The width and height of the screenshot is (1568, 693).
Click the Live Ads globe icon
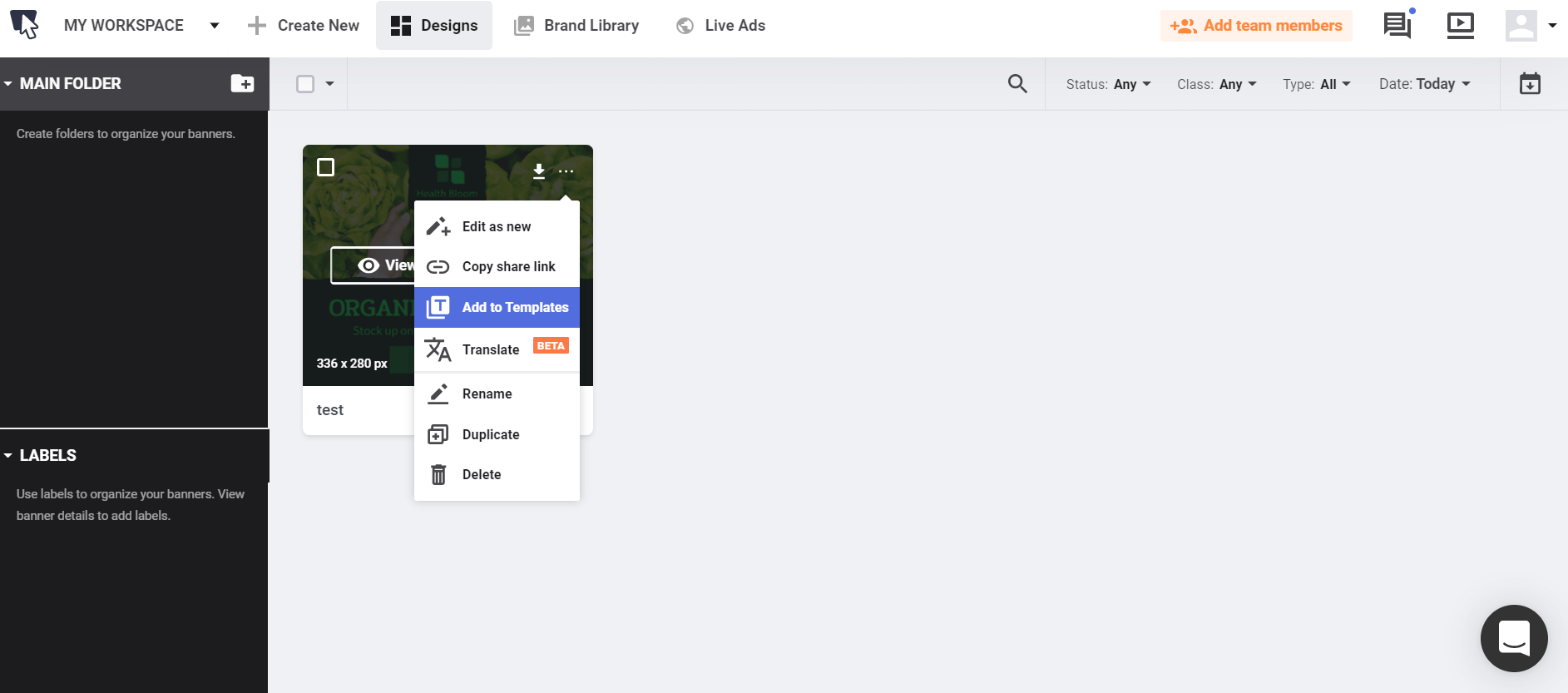pyautogui.click(x=685, y=26)
